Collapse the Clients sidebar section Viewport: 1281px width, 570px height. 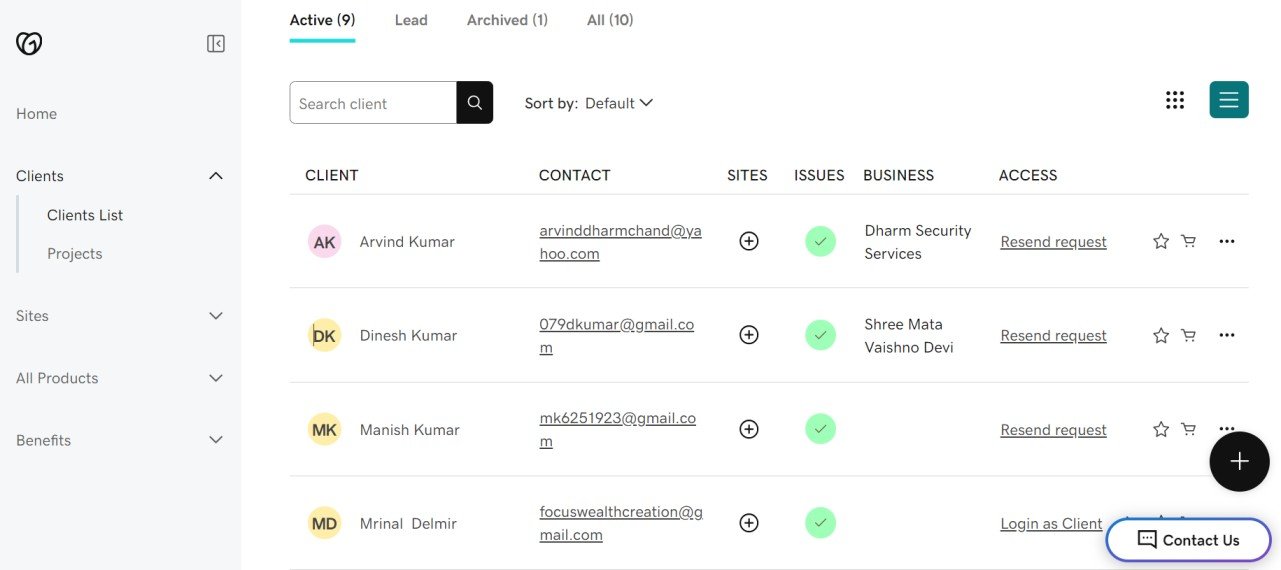215,176
